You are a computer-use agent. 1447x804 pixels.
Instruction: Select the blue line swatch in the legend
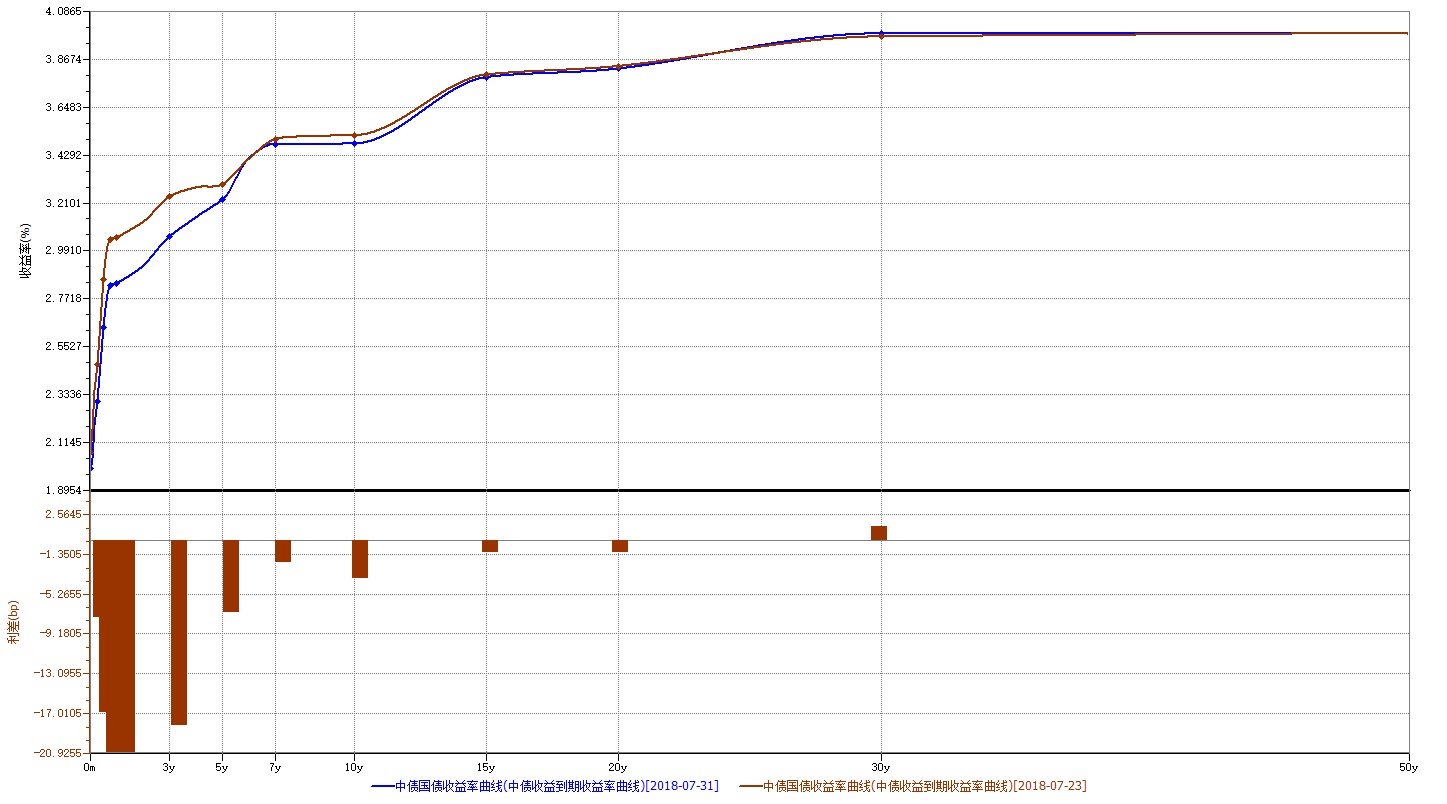click(x=382, y=787)
